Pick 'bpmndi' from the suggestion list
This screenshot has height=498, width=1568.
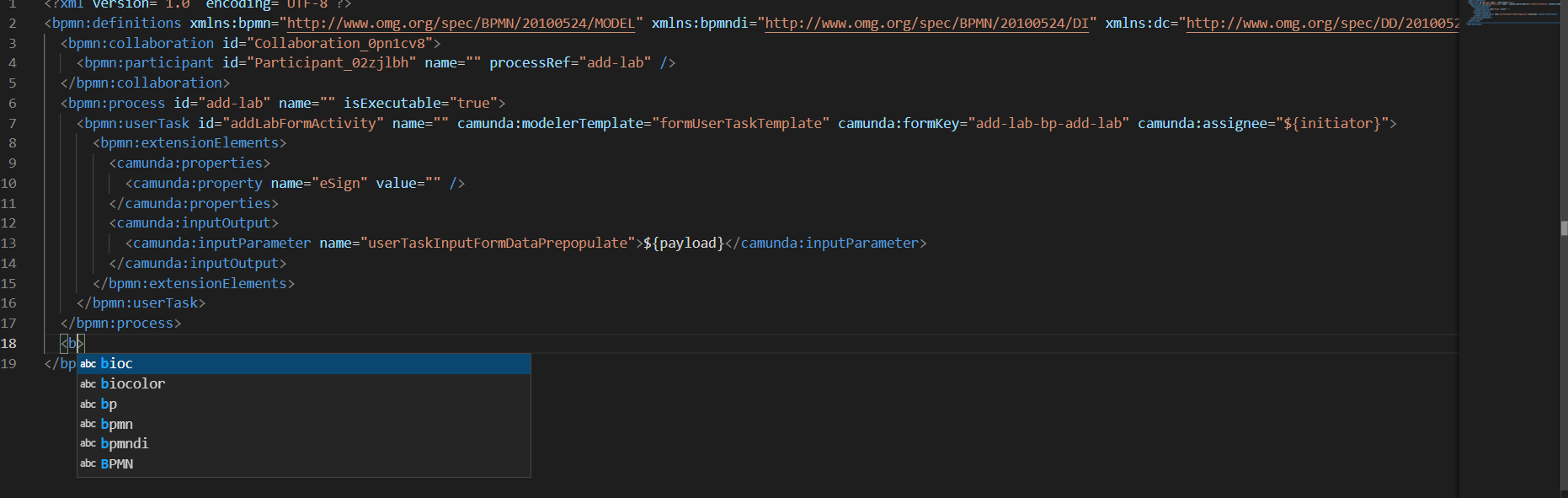coord(304,443)
